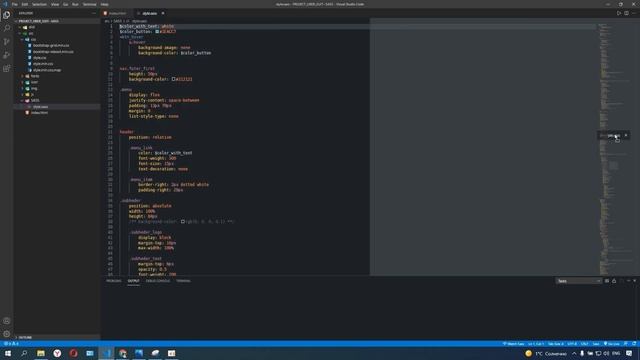Open Yandex Browser from the taskbar
This screenshot has width=640, height=360.
57,353
